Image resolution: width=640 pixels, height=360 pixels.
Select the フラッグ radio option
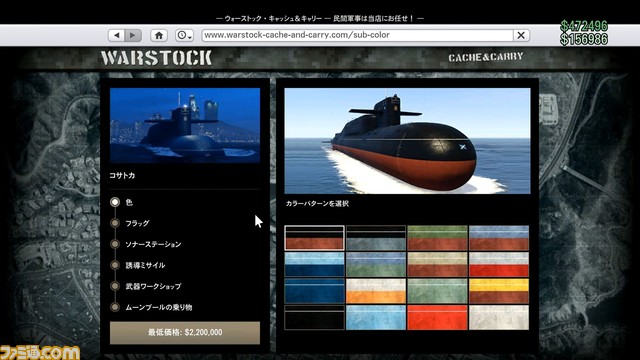point(115,223)
